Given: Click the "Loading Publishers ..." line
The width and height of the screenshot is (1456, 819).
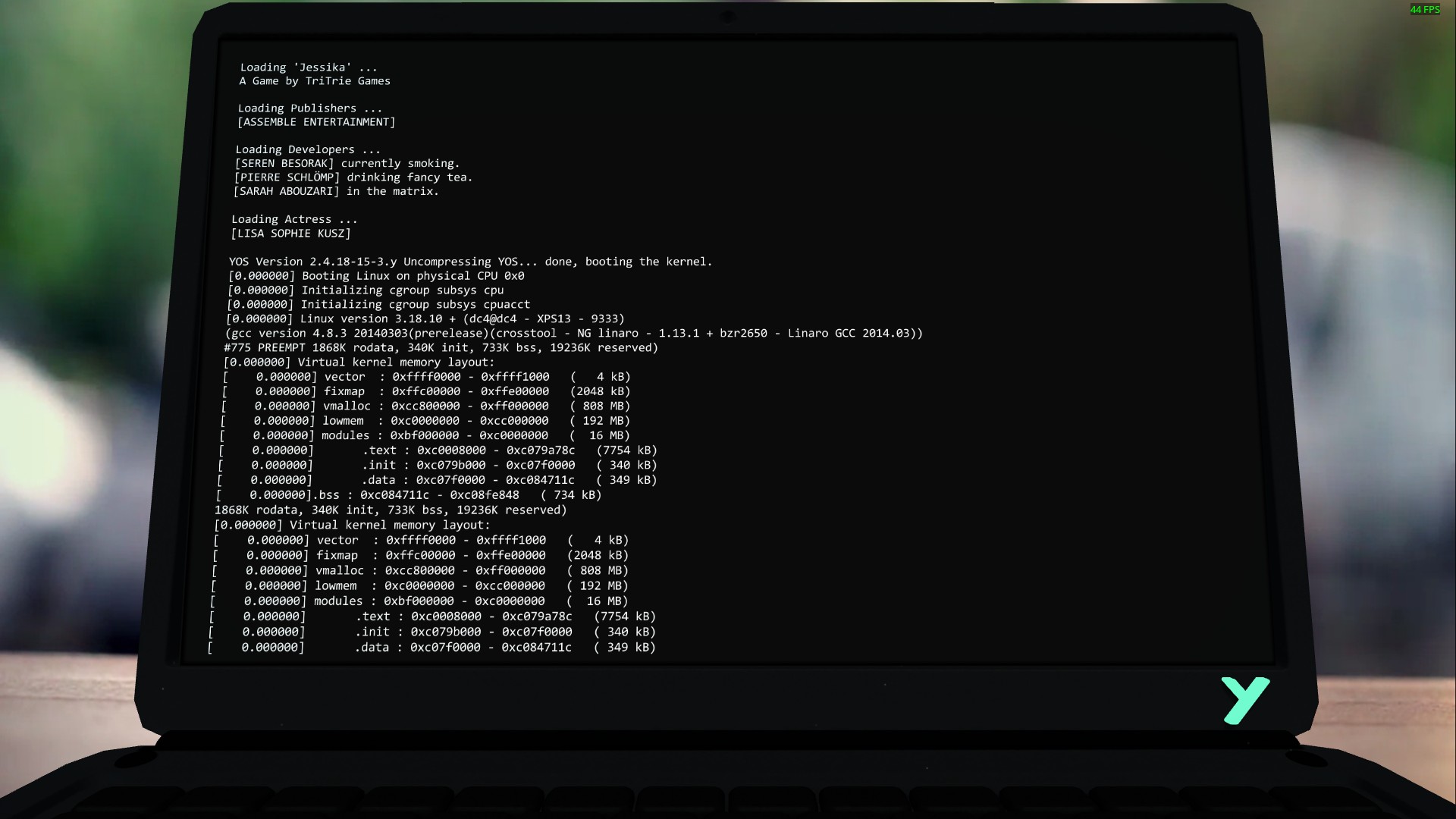Looking at the screenshot, I should [x=309, y=108].
